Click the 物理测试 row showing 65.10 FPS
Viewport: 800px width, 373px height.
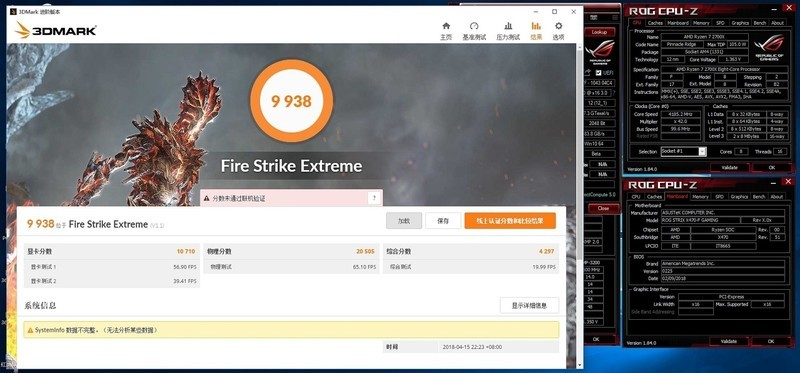coord(291,267)
